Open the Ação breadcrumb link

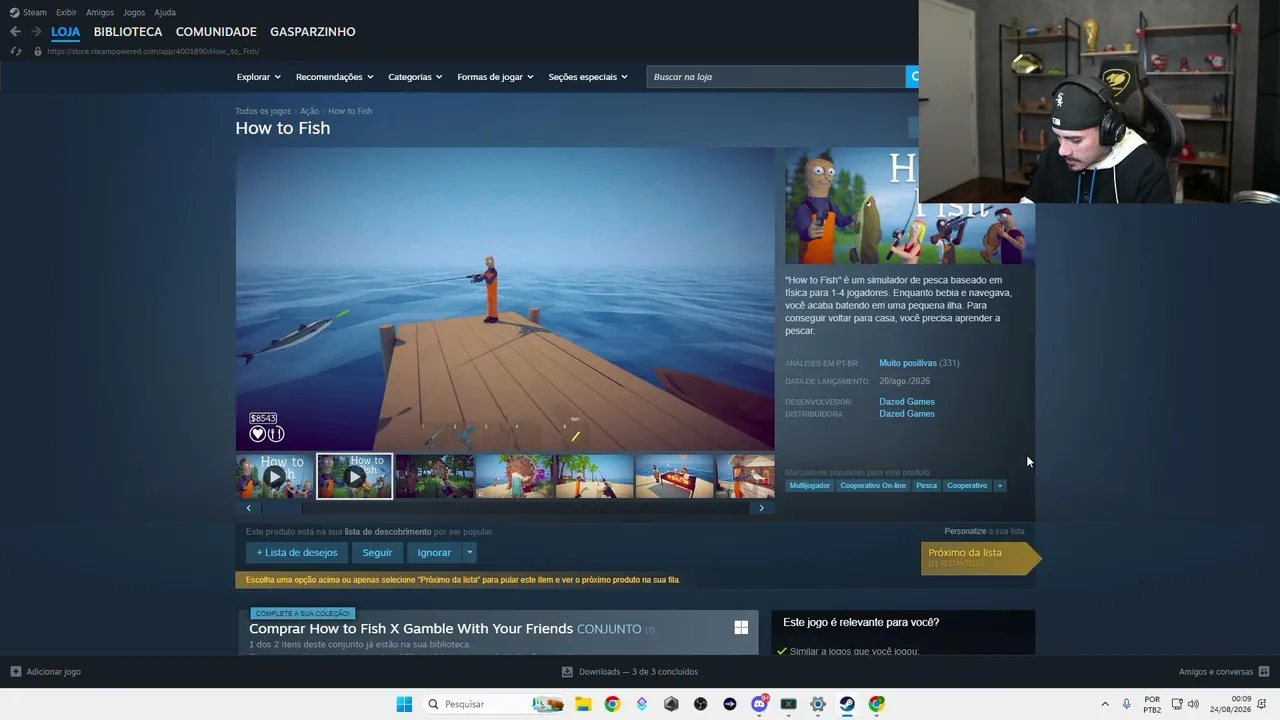click(309, 111)
